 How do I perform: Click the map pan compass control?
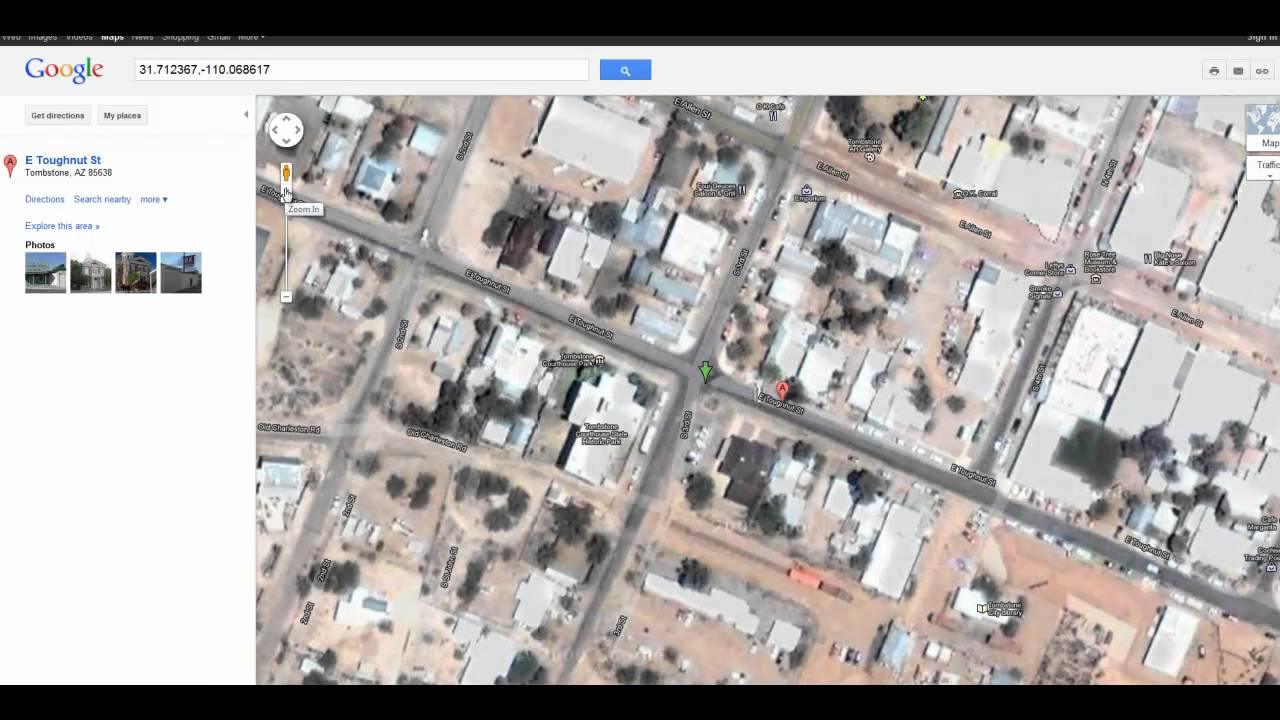(x=286, y=129)
